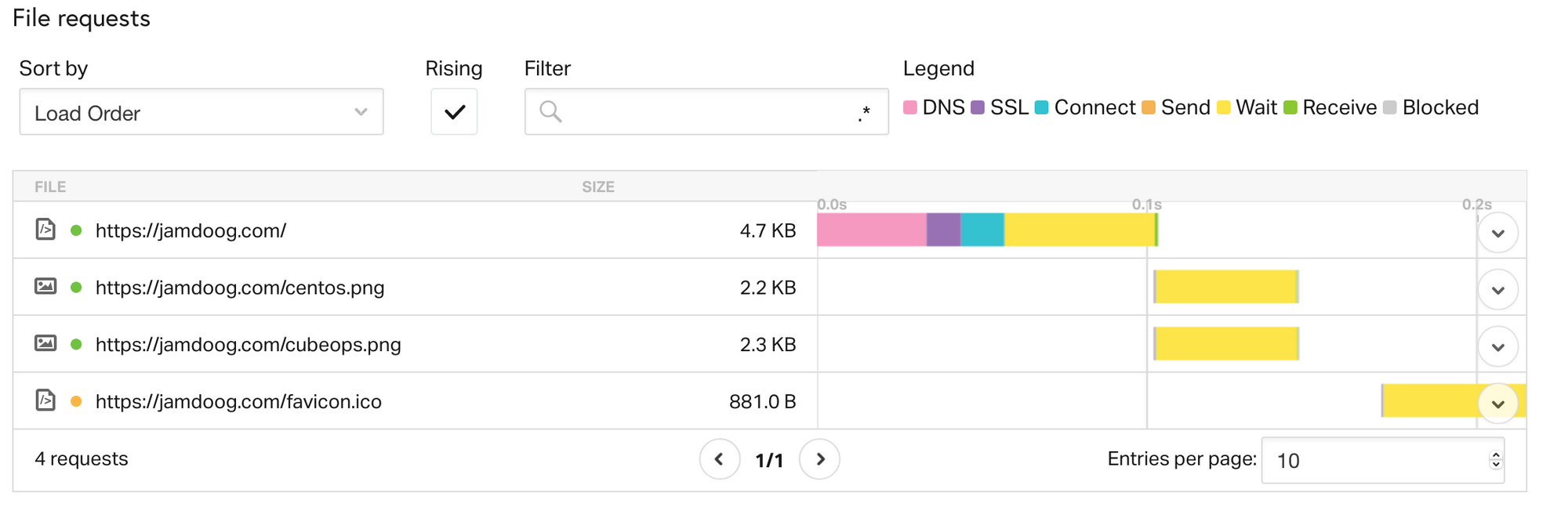Expand details for the cubeops.png request
1568x518 pixels.
coord(1497,347)
